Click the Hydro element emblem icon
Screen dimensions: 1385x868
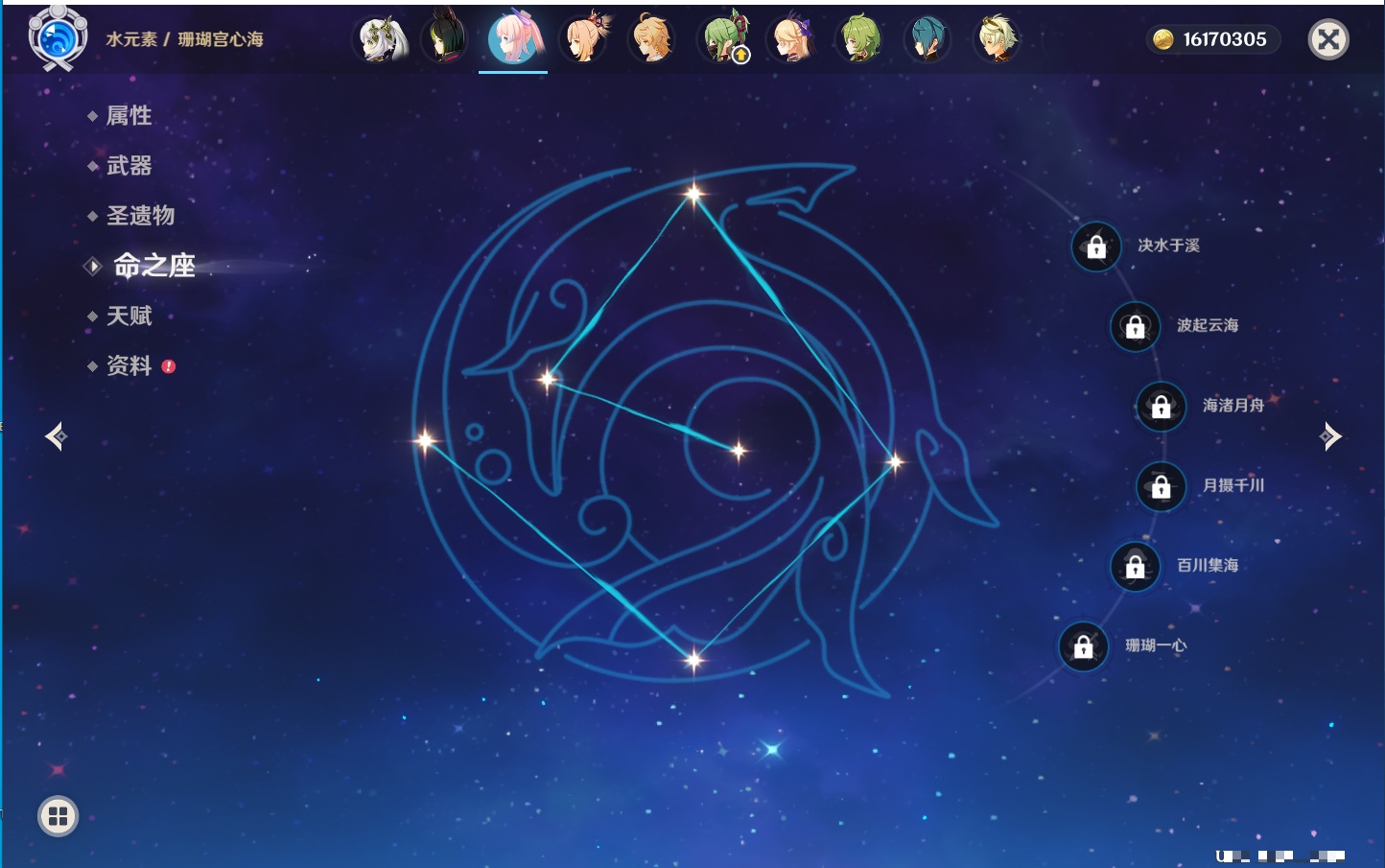point(58,38)
